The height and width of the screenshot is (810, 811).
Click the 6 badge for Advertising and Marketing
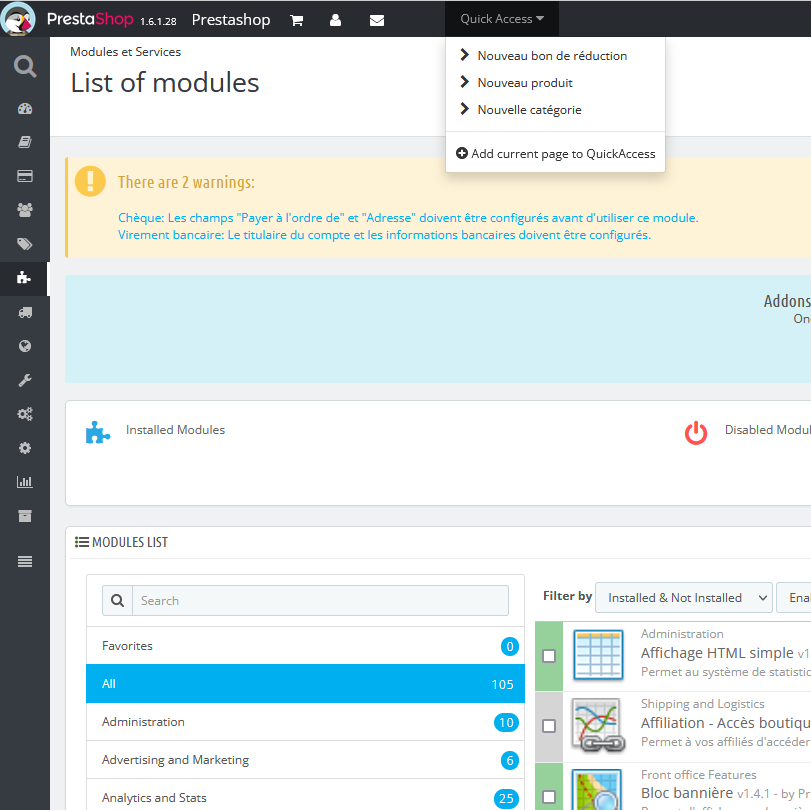pos(509,760)
